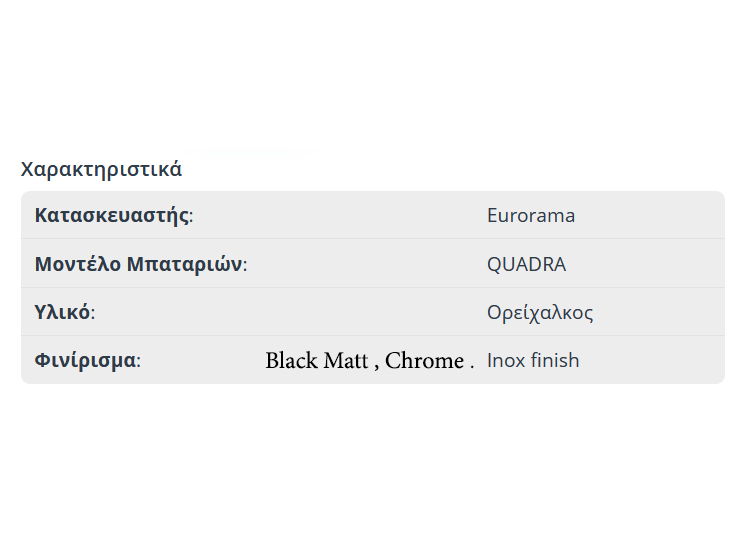Click the Κατασκευαστής label
Viewport: 739px width, 539px height.
click(111, 216)
